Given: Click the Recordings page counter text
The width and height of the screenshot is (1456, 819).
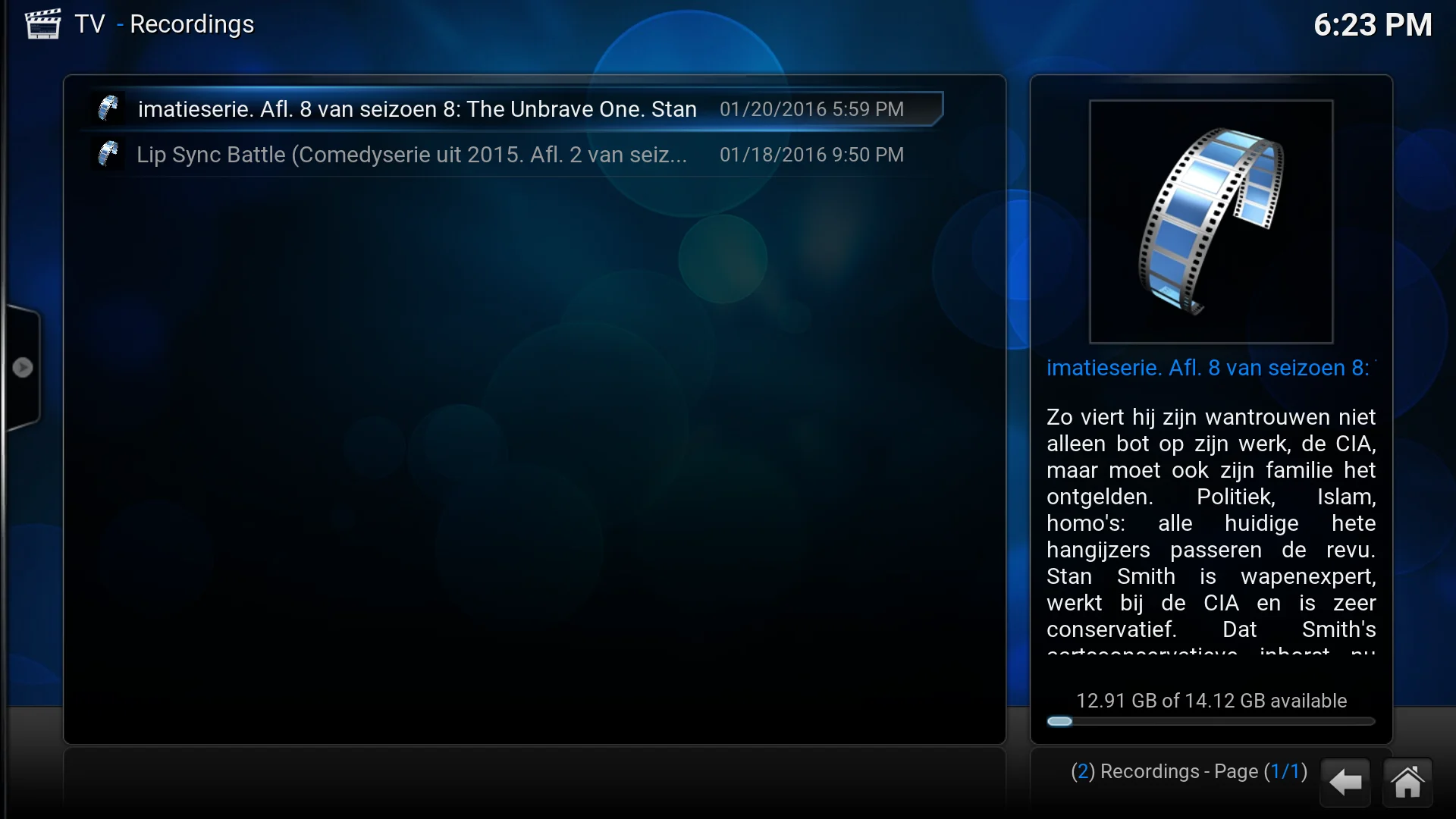Looking at the screenshot, I should pos(1188,771).
